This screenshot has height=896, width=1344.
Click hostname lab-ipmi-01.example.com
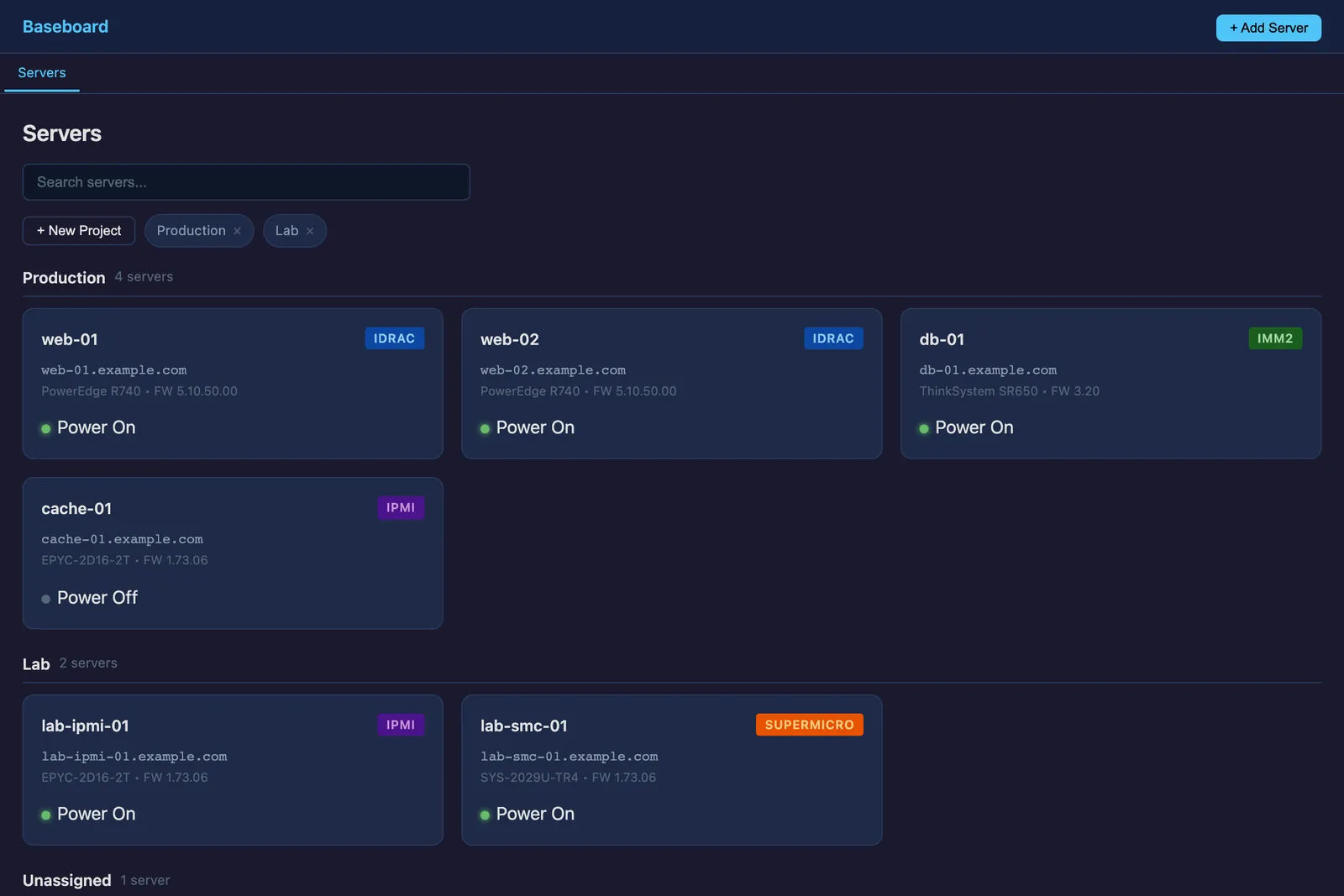click(134, 757)
